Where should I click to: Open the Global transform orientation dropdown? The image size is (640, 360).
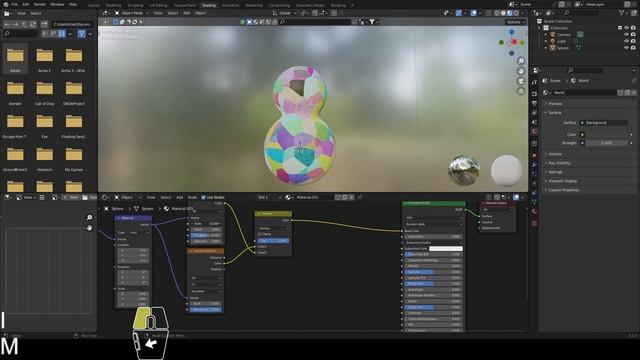285,13
